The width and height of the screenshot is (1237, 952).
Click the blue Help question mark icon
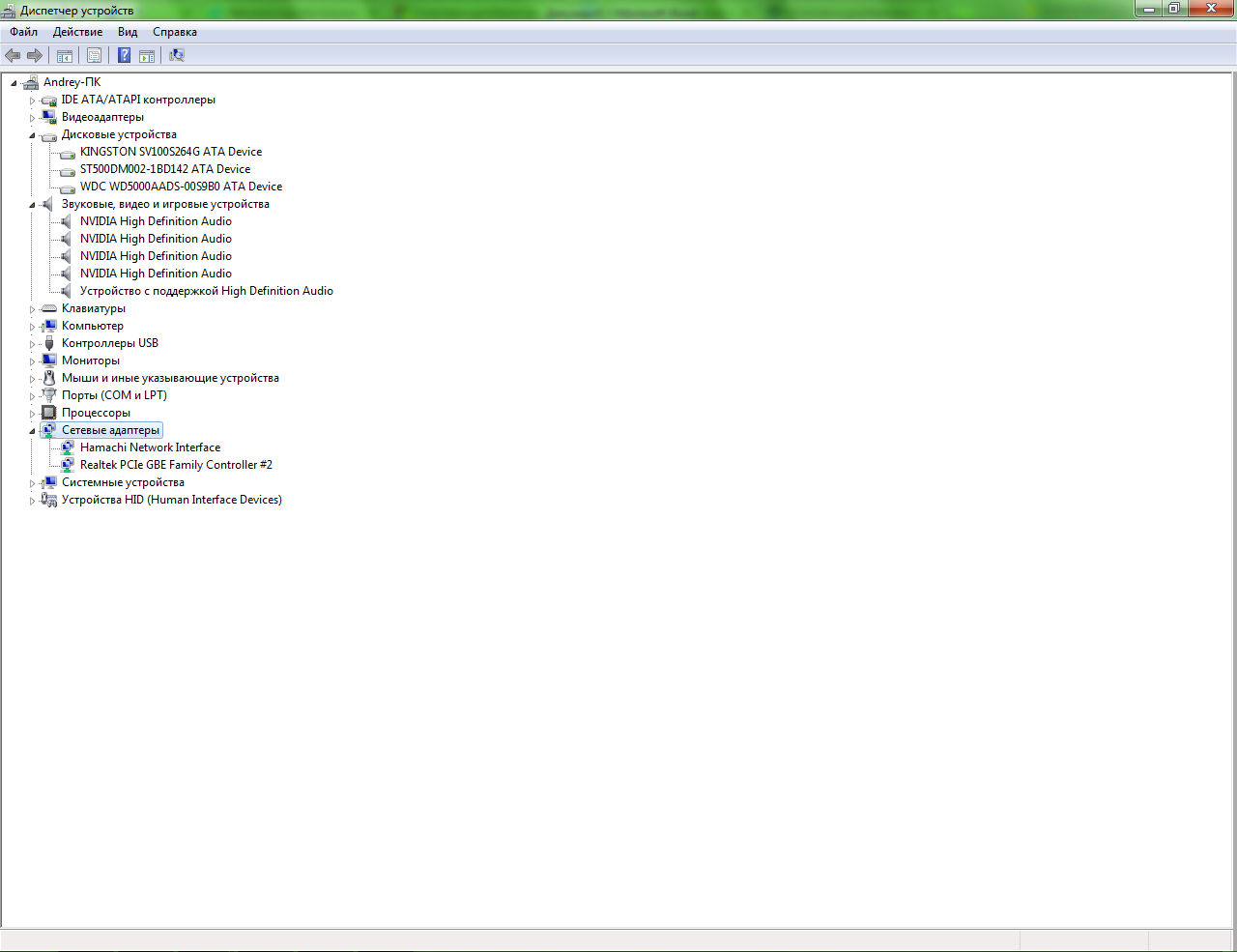coord(124,55)
